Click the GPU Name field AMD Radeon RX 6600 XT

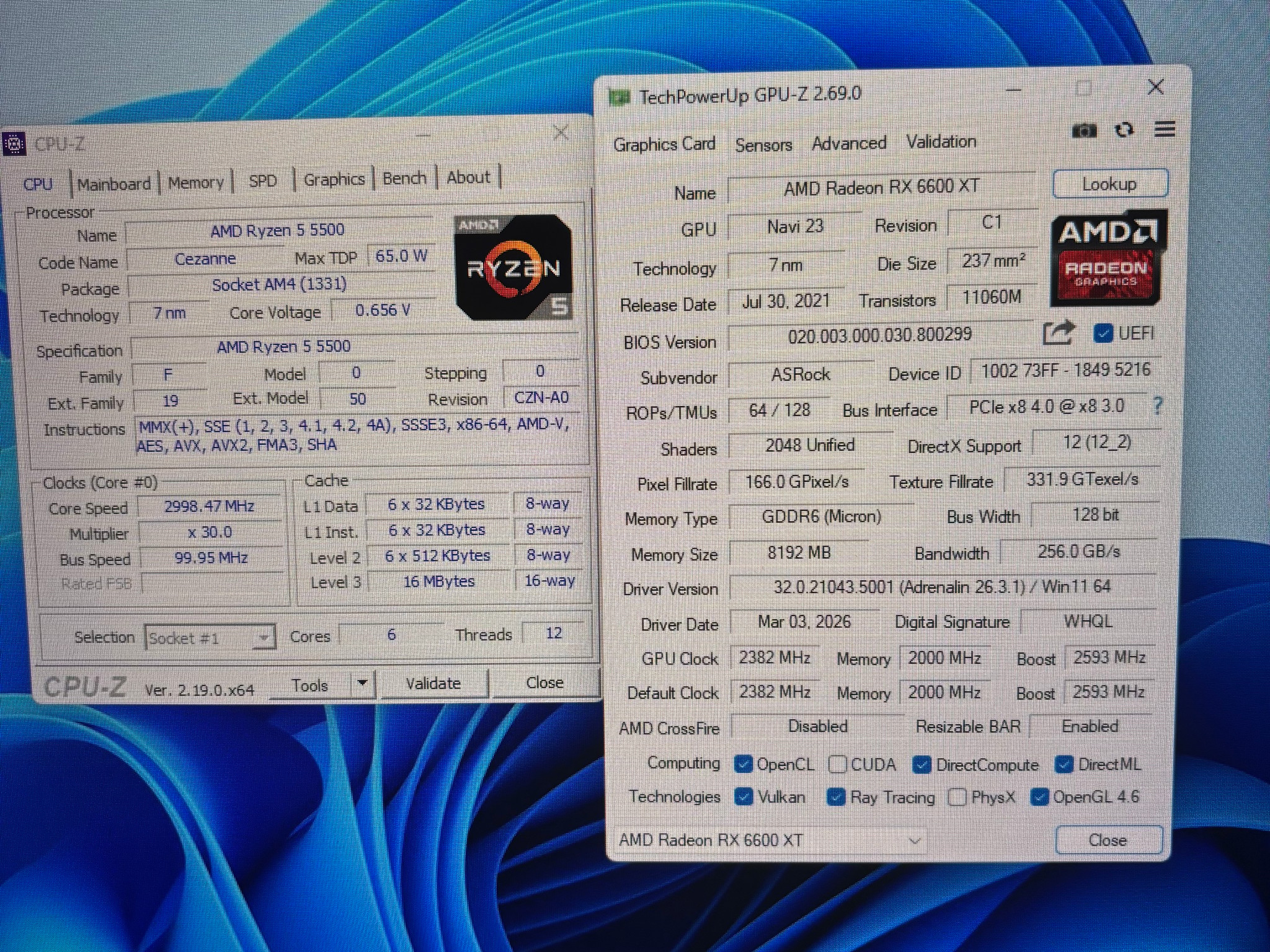[x=881, y=187]
